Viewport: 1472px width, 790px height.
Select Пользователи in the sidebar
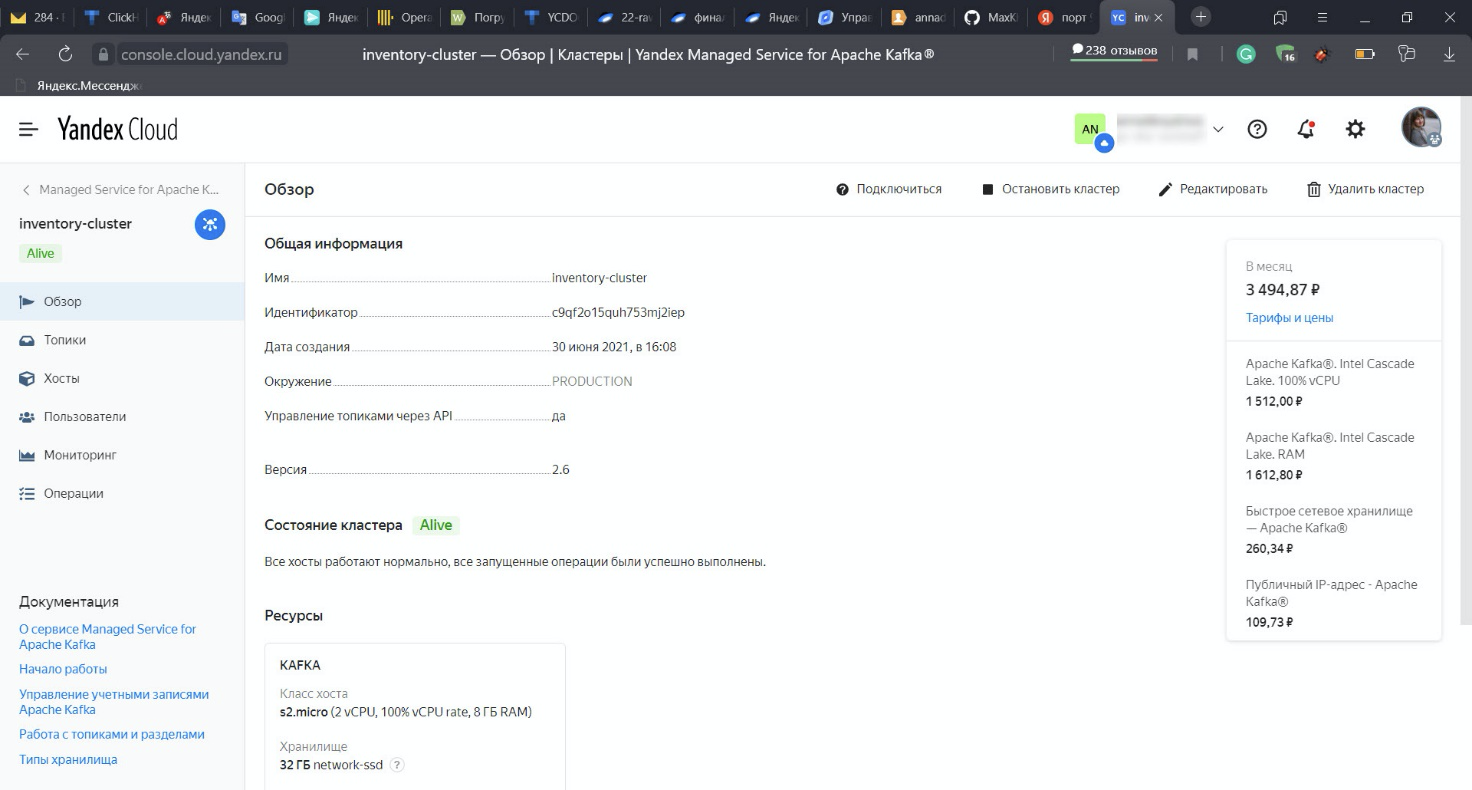point(122,417)
